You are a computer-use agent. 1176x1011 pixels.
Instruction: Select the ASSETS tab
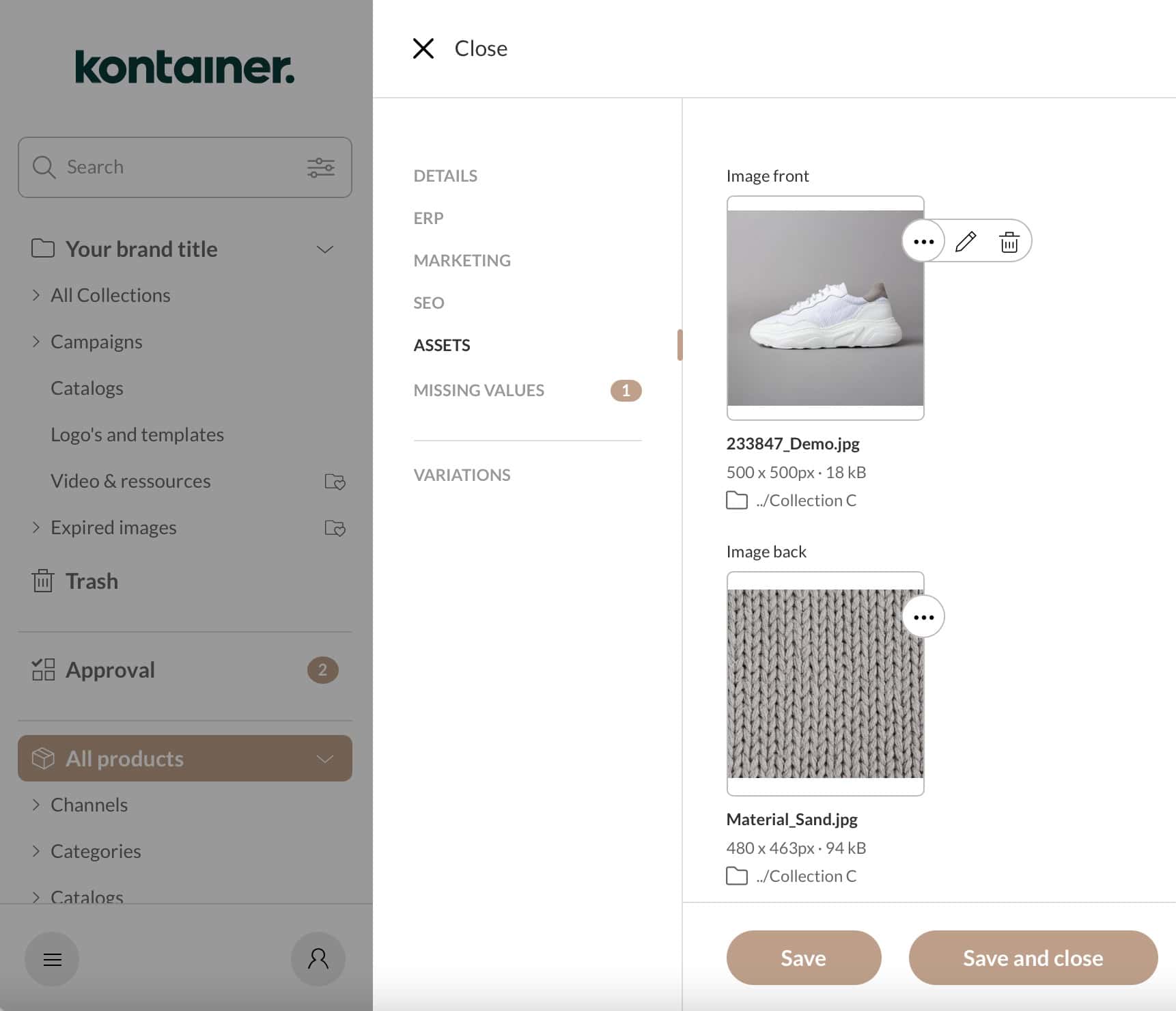click(442, 345)
